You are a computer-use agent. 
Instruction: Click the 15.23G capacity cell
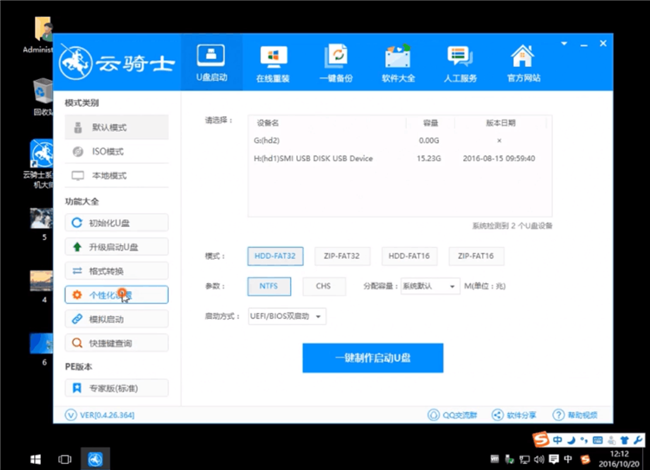pyautogui.click(x=429, y=158)
